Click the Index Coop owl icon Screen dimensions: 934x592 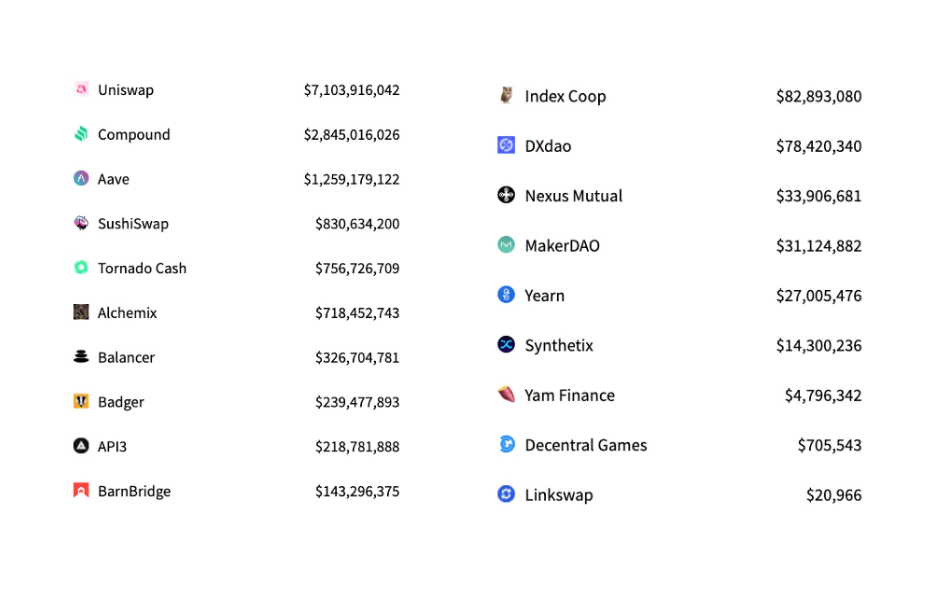(x=506, y=96)
